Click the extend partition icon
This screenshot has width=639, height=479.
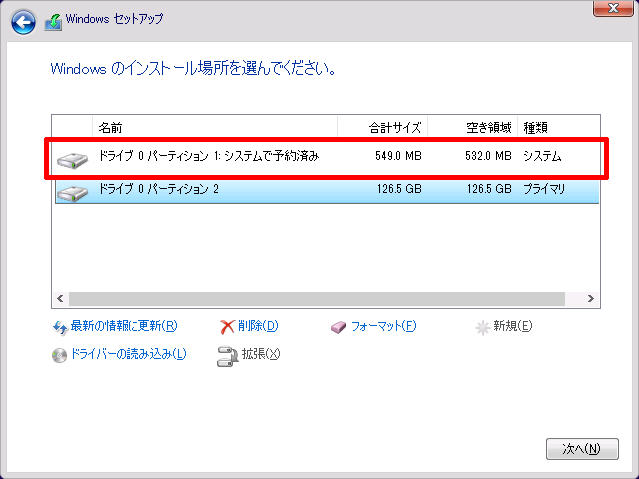227,356
